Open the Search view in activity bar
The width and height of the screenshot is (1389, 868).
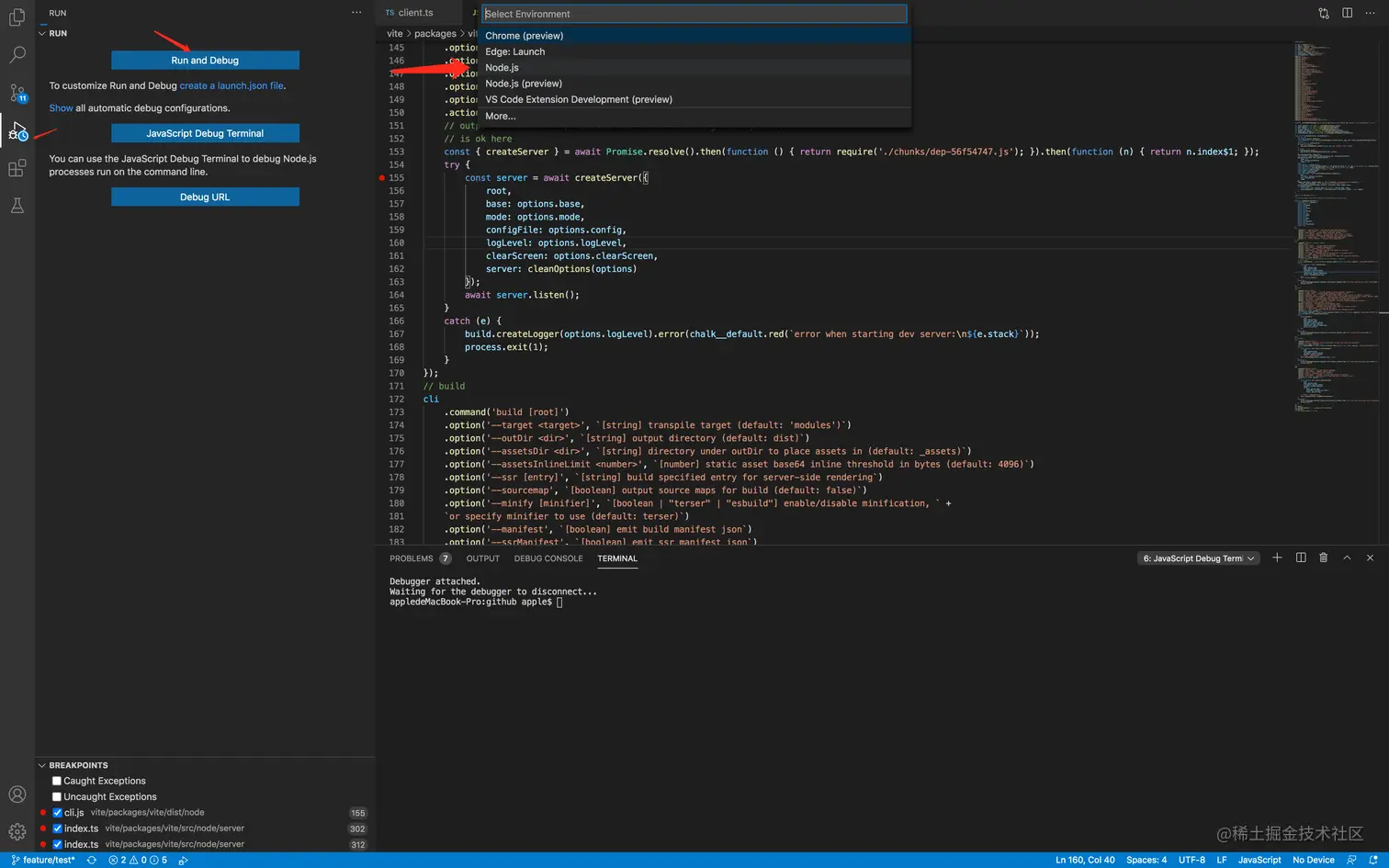click(x=17, y=55)
